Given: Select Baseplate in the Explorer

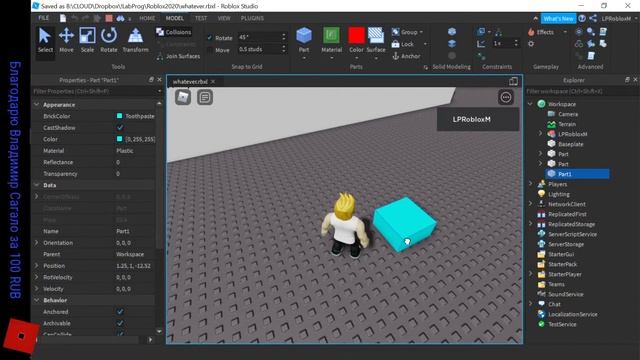Looking at the screenshot, I should (x=570, y=144).
